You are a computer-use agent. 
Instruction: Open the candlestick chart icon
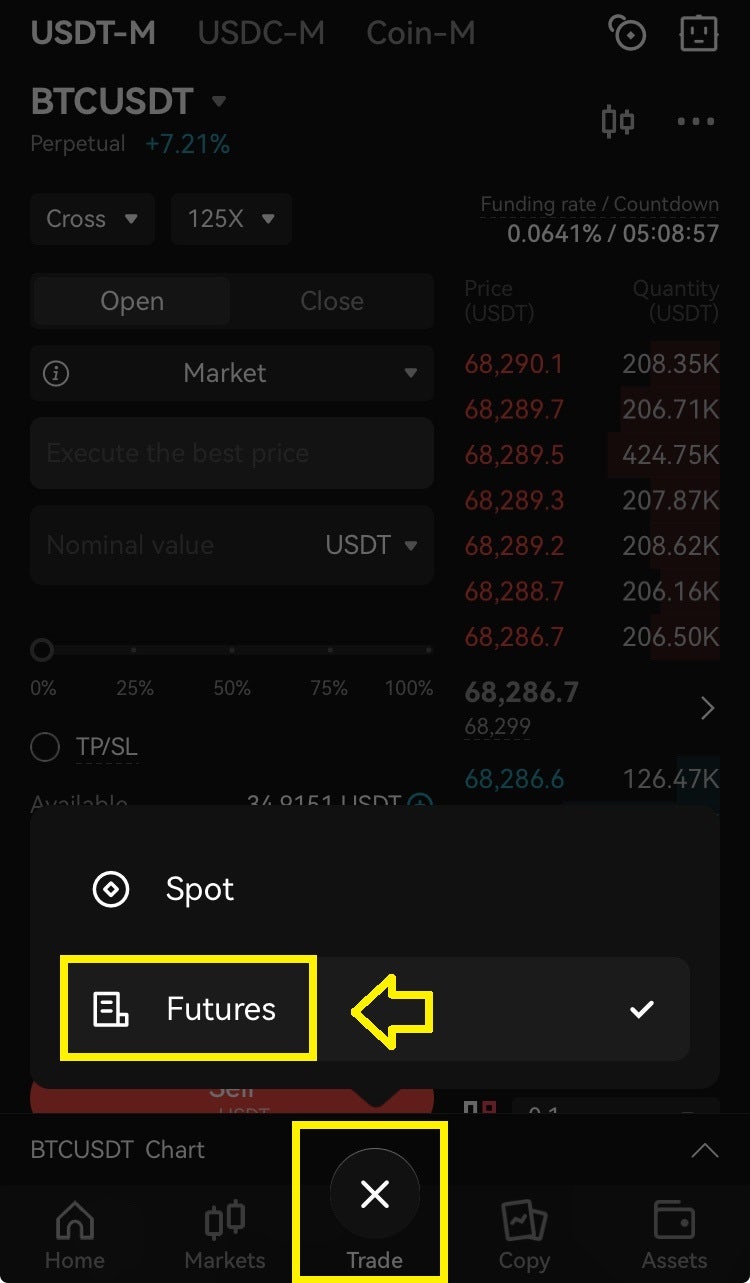click(618, 122)
